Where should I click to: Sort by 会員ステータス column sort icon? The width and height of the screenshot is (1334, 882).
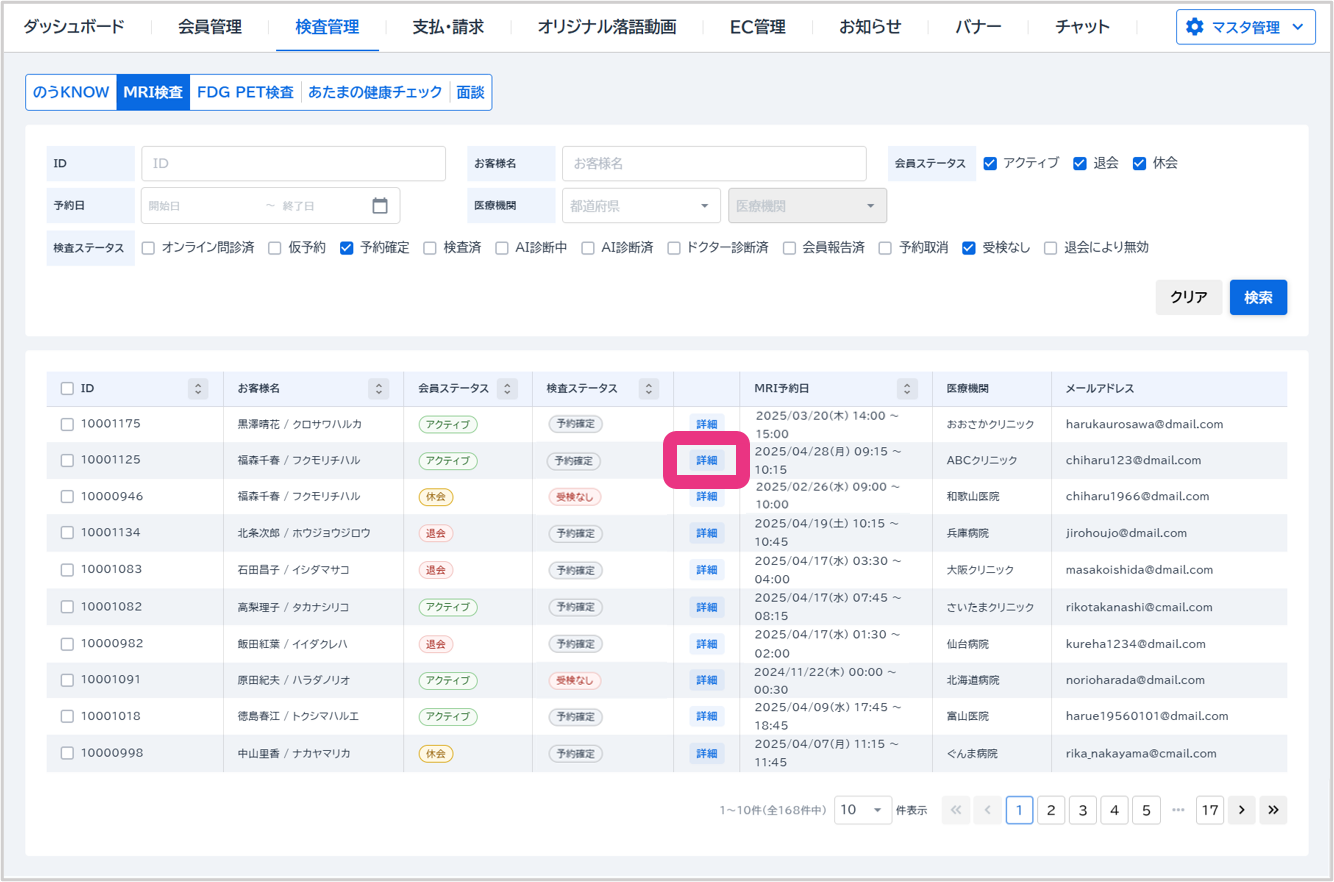507,389
